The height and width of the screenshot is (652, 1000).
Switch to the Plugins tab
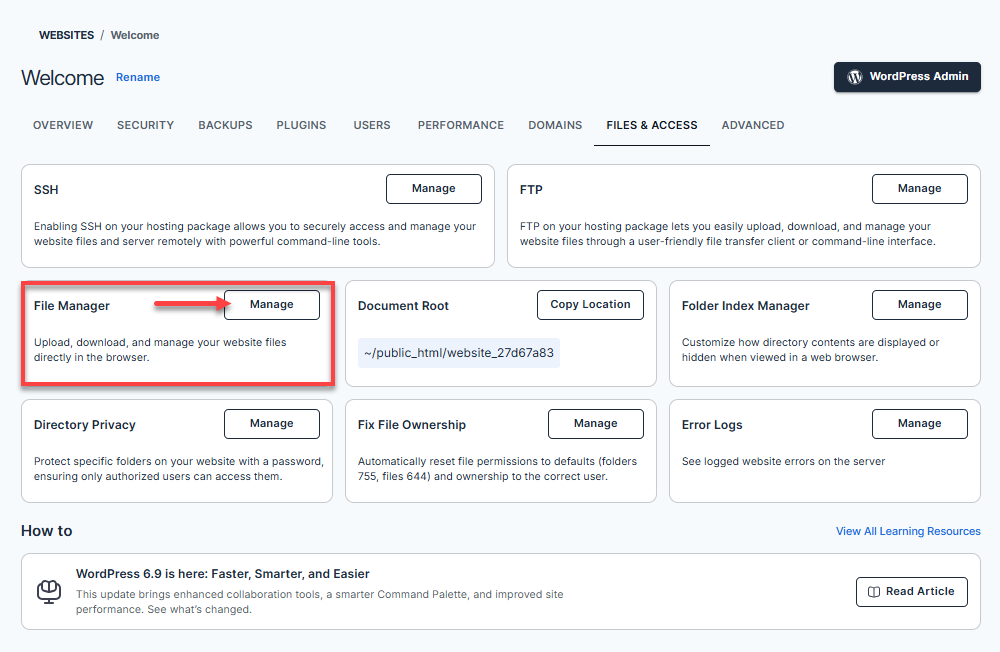pos(301,126)
